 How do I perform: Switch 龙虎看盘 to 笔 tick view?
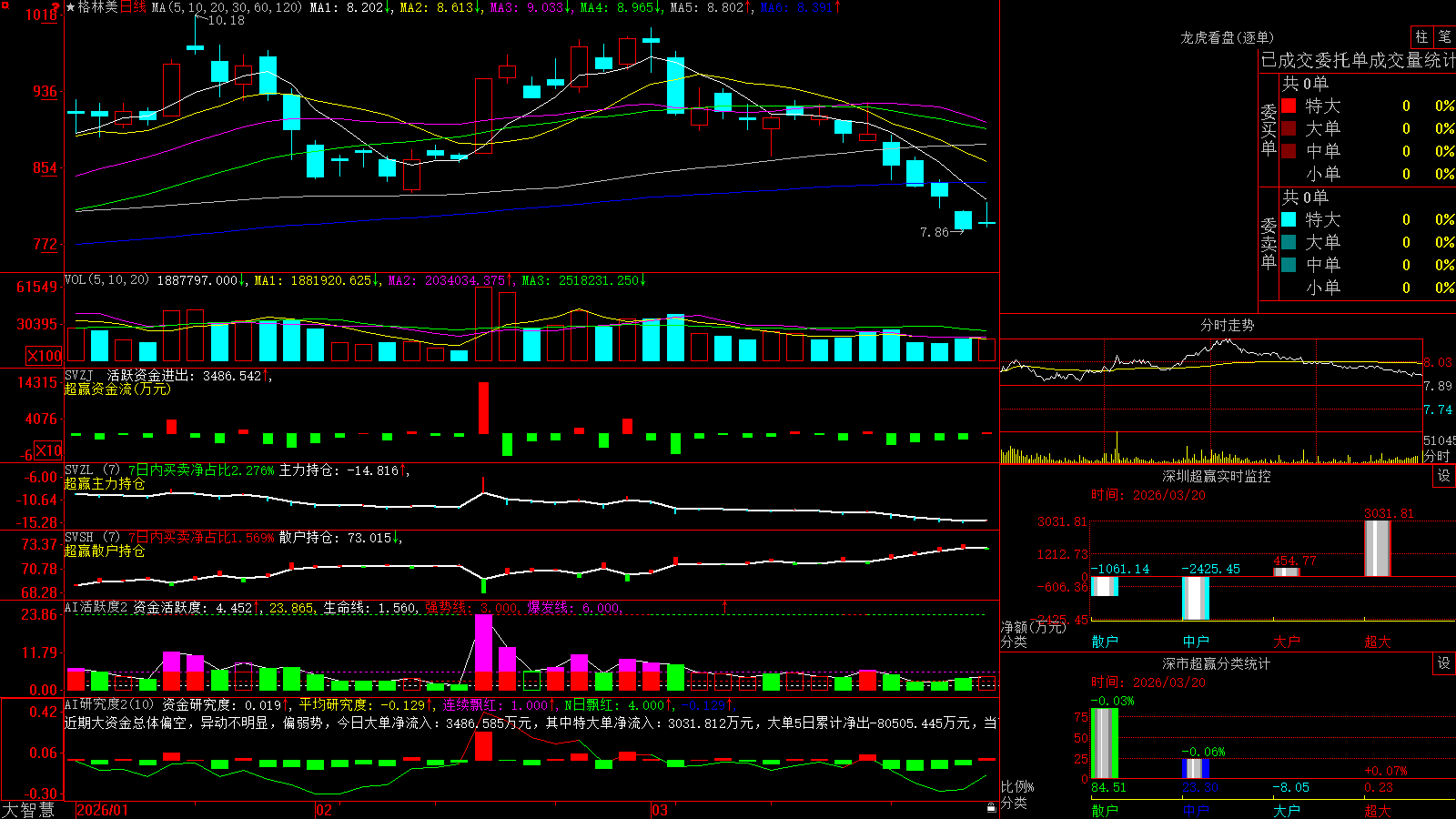coord(1444,36)
